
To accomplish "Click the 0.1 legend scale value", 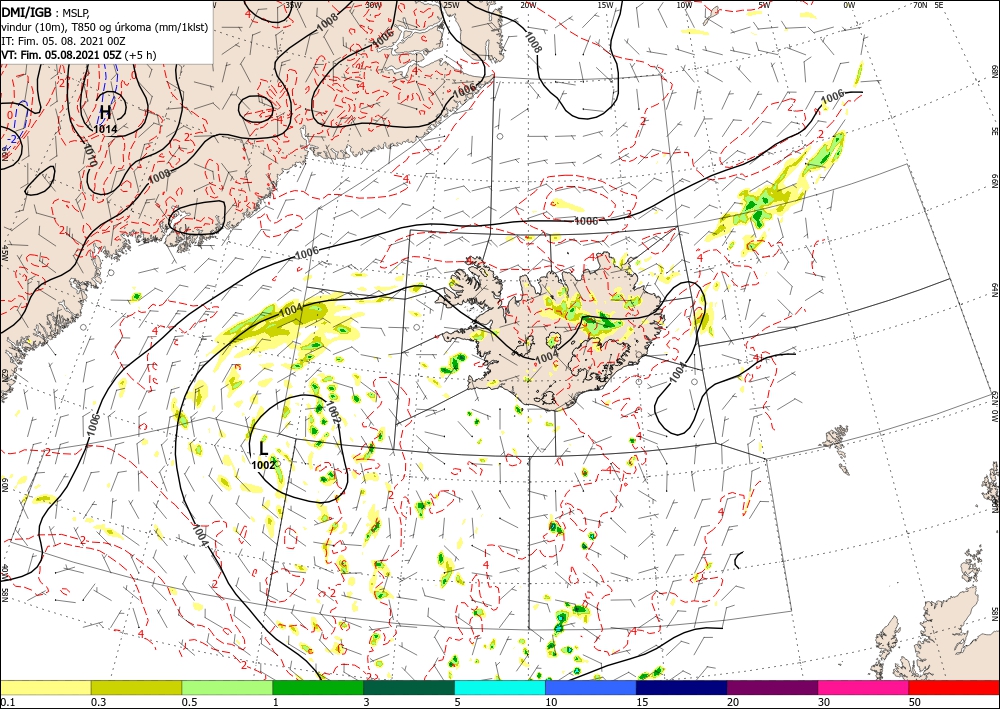I will click(x=8, y=702).
